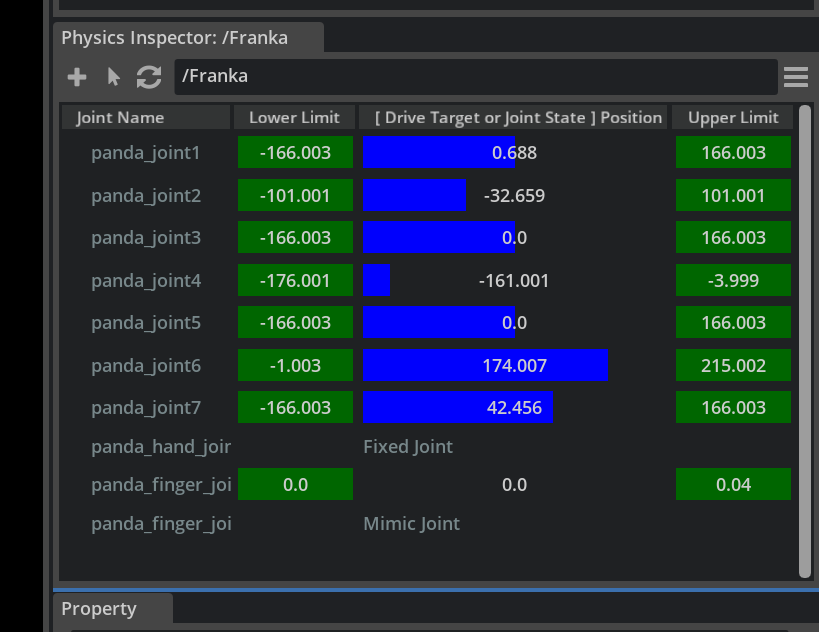Screen dimensions: 819x632
Task: Click the Upper Limit column header
Action: [733, 118]
